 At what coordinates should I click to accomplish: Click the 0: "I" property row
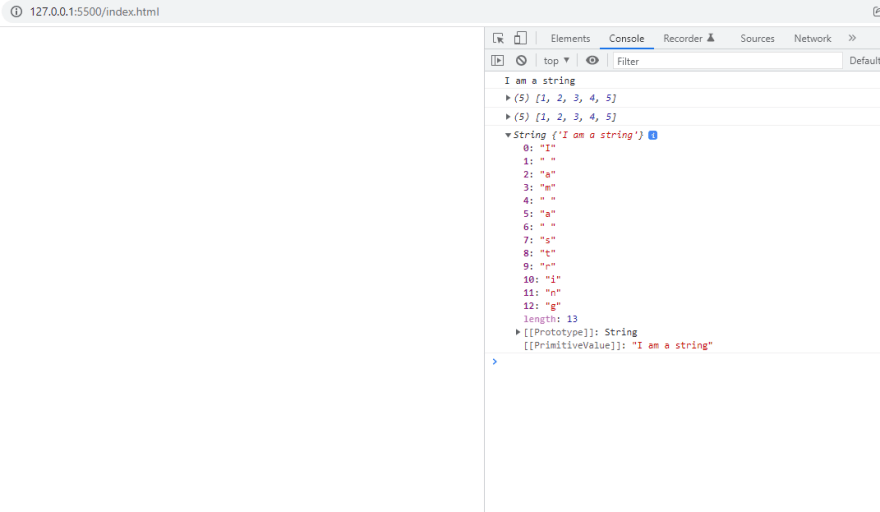[x=539, y=148]
